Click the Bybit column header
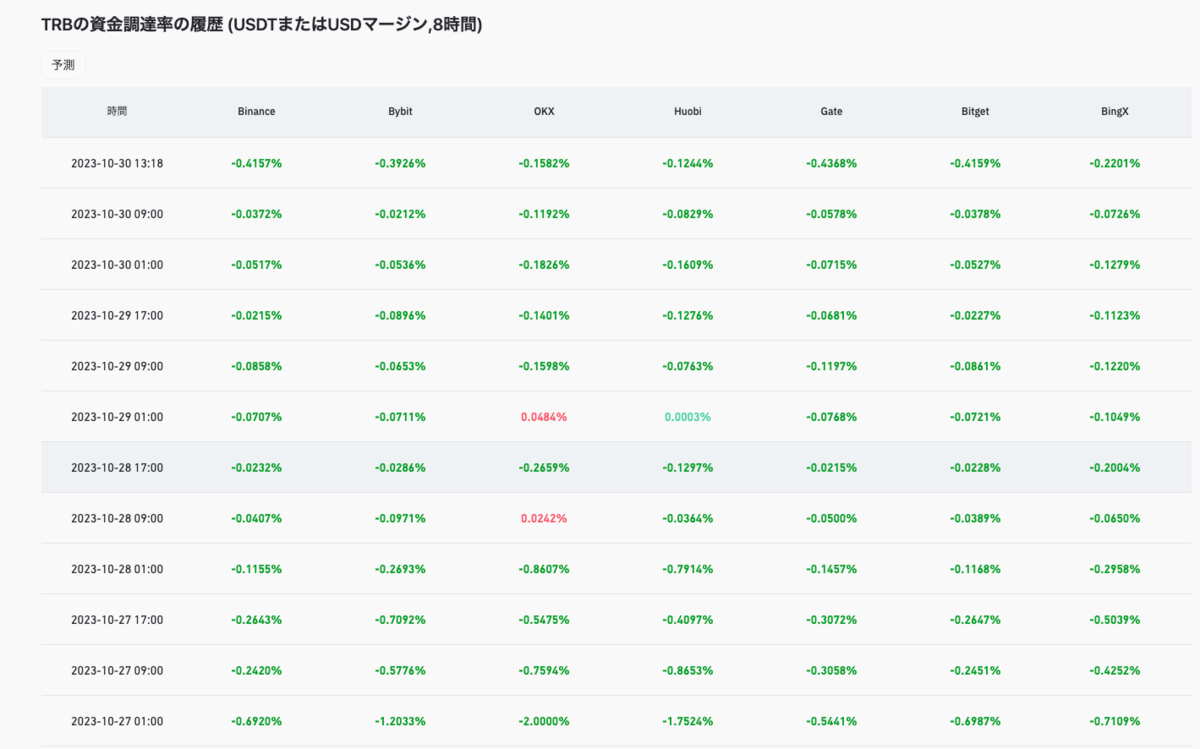Viewport: 1200px width, 749px height. pyautogui.click(x=400, y=112)
